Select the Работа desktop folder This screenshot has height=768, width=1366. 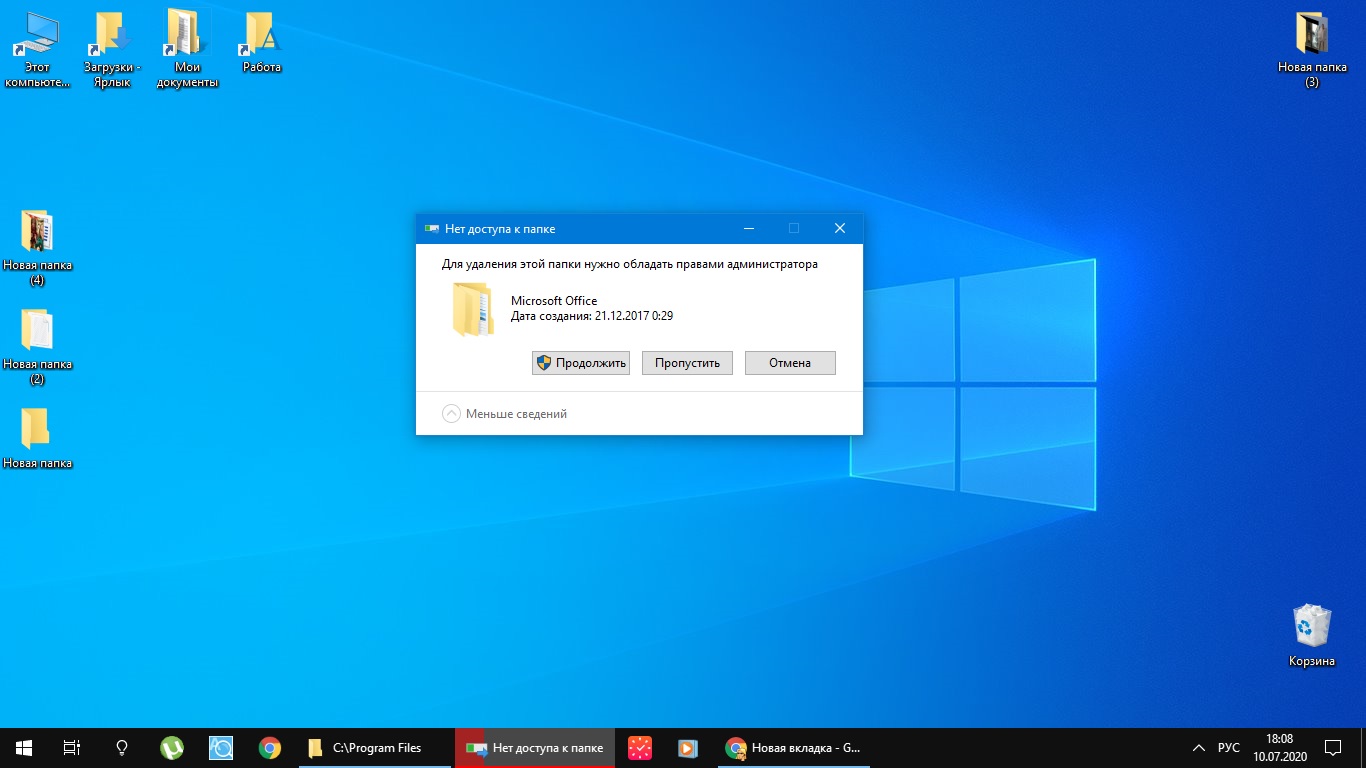(x=261, y=42)
